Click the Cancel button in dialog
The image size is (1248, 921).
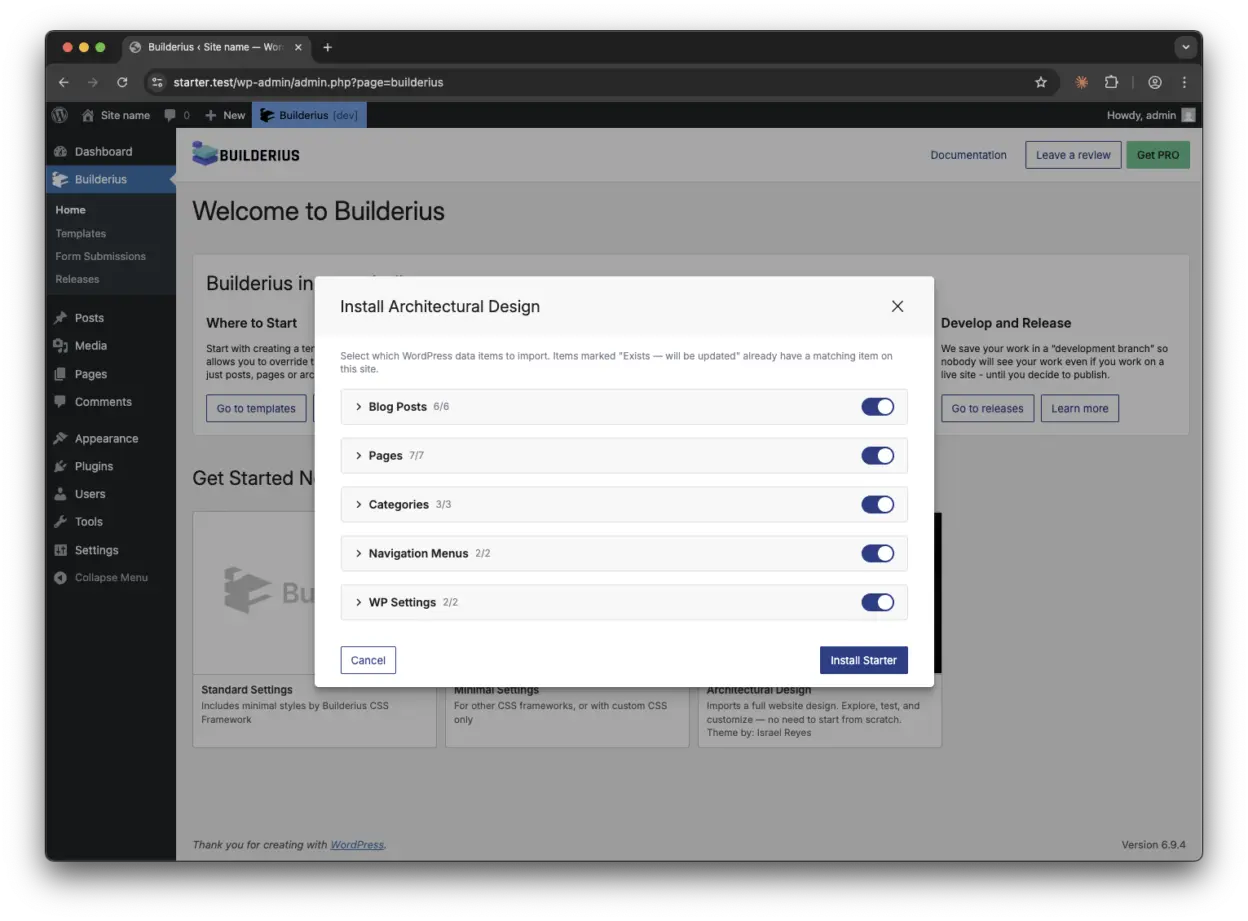coord(368,660)
